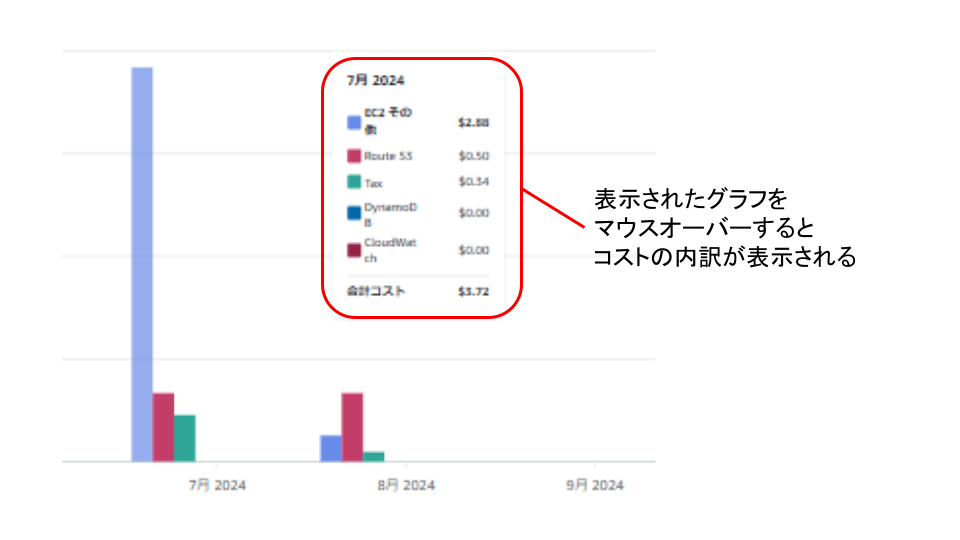960x540 pixels.
Task: Click the $0.34 Tax cost value
Action: [x=473, y=182]
